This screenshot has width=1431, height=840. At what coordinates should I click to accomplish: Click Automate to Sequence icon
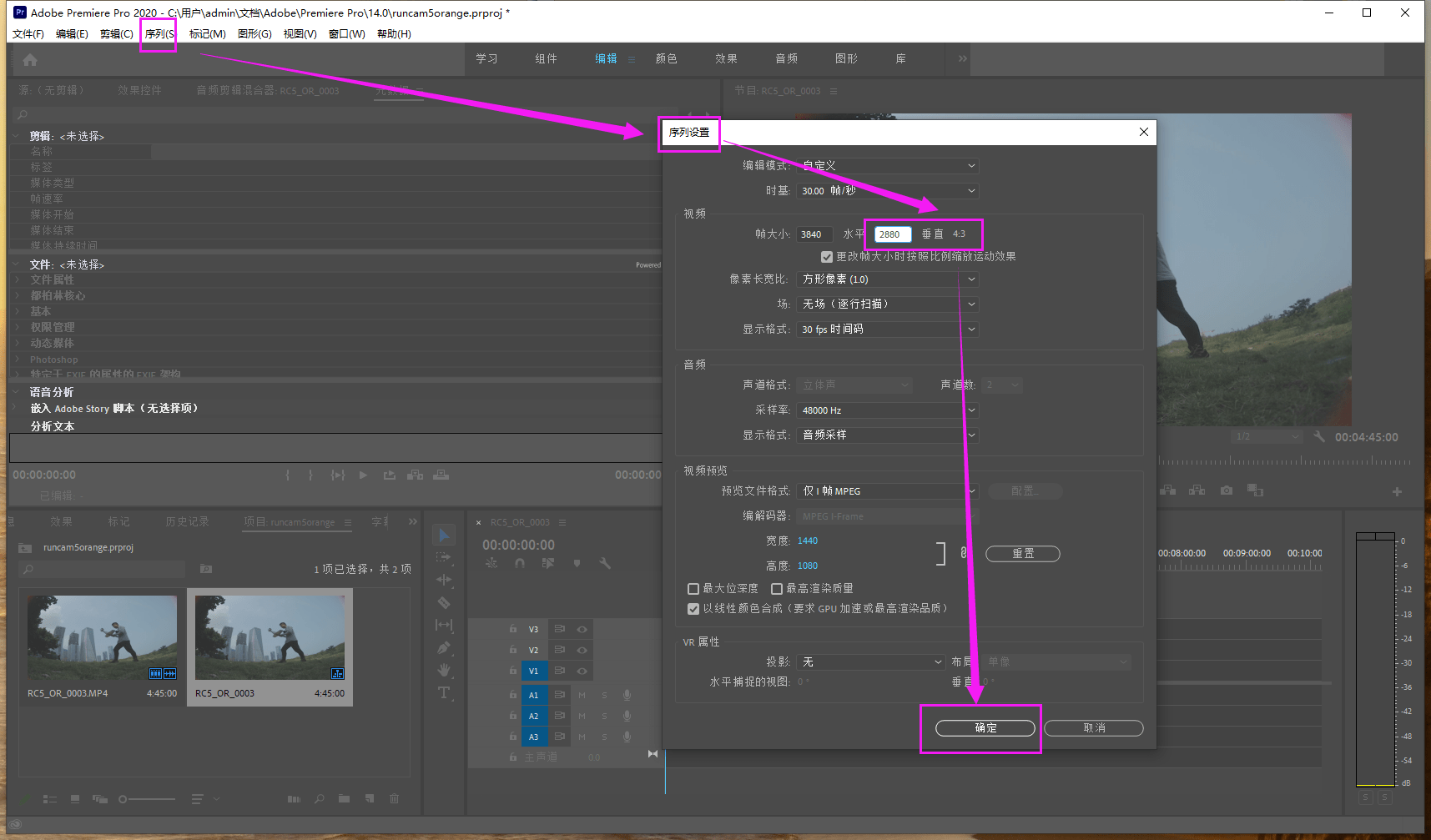coord(294,799)
